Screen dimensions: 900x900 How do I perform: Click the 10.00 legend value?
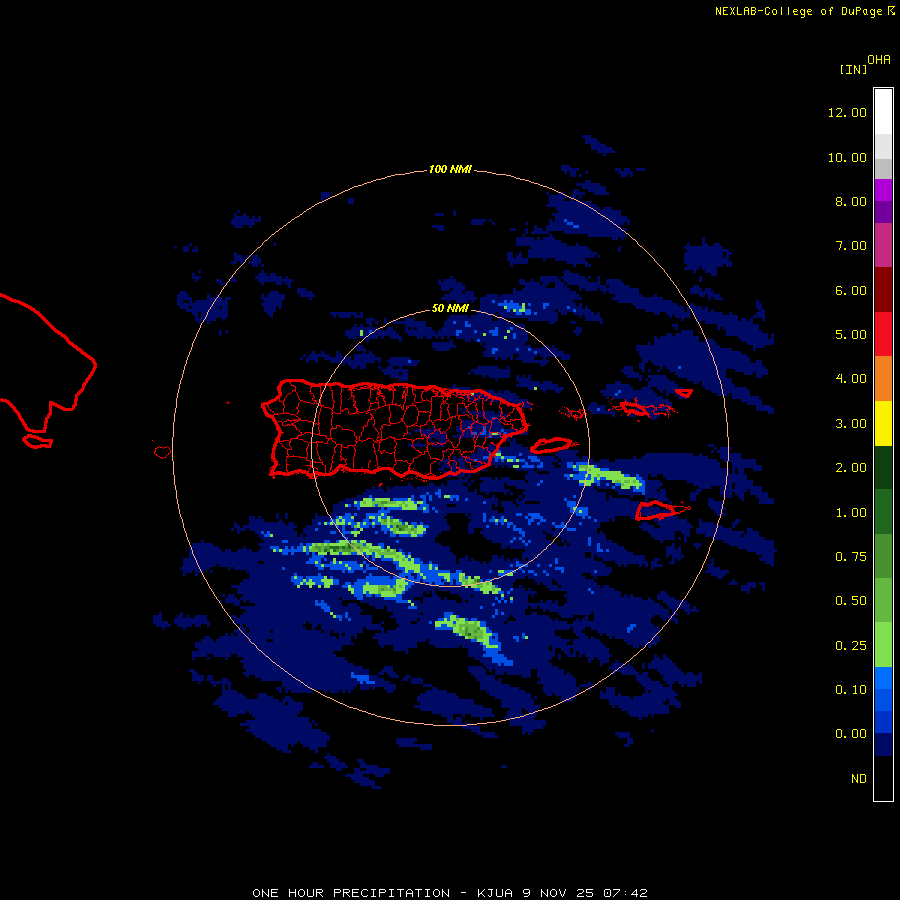pyautogui.click(x=847, y=157)
